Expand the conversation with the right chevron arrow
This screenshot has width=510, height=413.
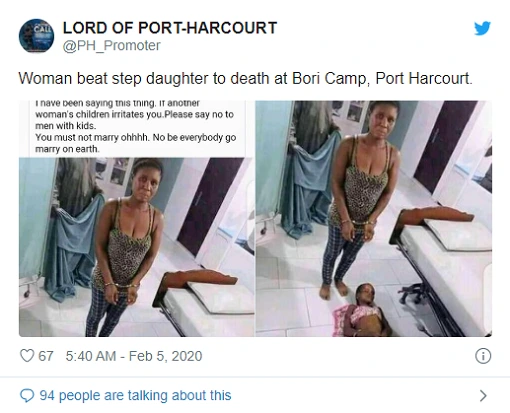point(483,396)
